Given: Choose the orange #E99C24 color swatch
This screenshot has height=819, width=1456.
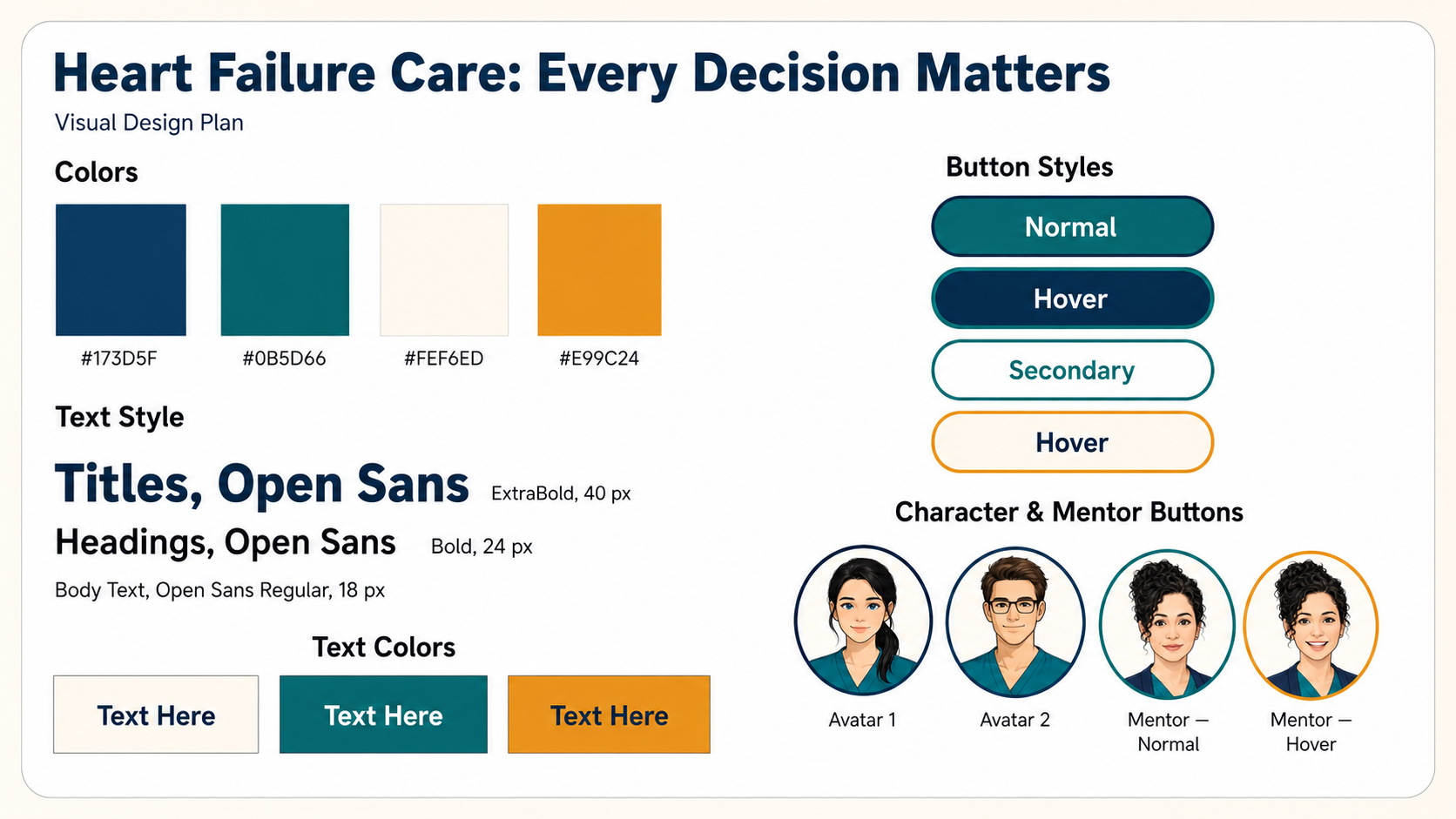Looking at the screenshot, I should point(599,270).
